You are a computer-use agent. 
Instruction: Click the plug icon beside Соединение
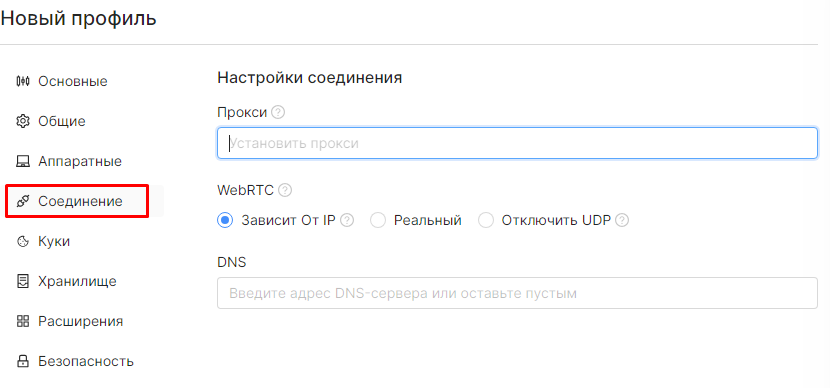pyautogui.click(x=22, y=201)
